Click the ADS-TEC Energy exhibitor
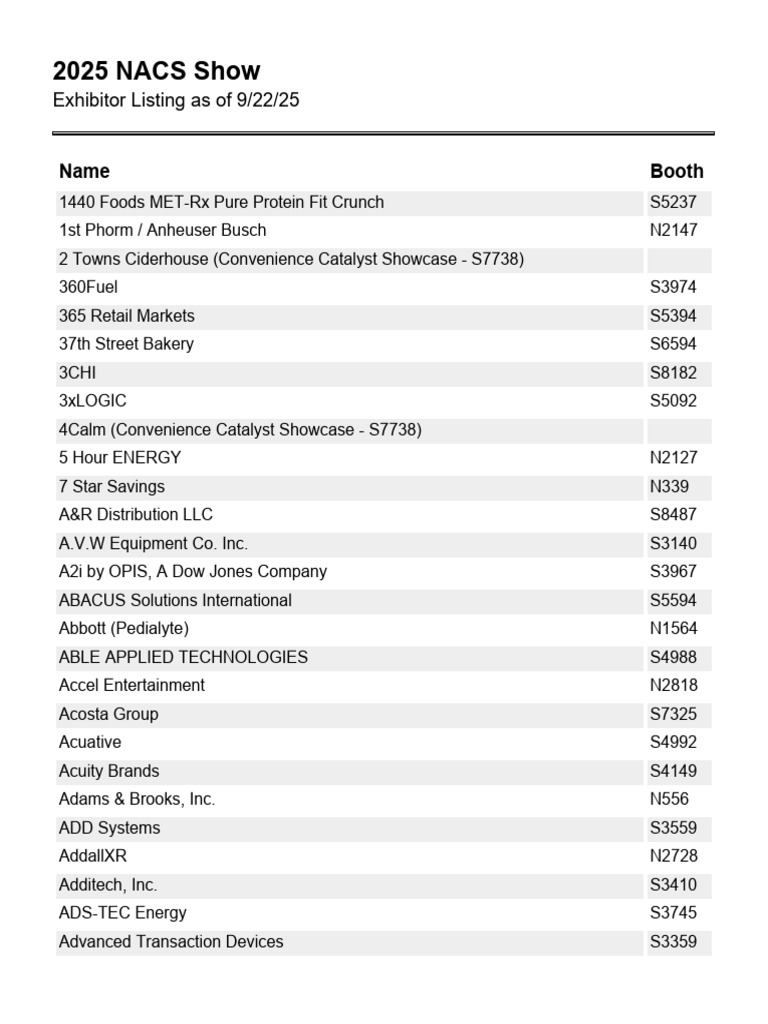The image size is (768, 1024). pyautogui.click(x=123, y=913)
